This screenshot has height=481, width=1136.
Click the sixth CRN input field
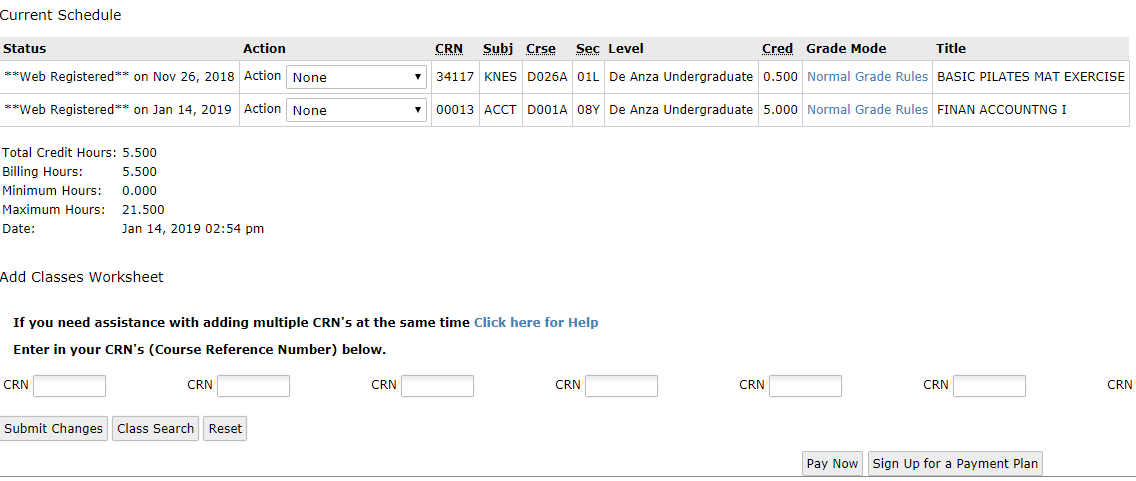[x=989, y=385]
